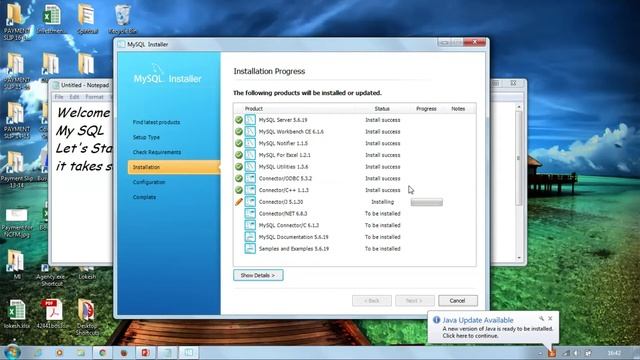Select the Investment Excel file on desktop
Screen dimensions: 640x360
tap(51, 19)
